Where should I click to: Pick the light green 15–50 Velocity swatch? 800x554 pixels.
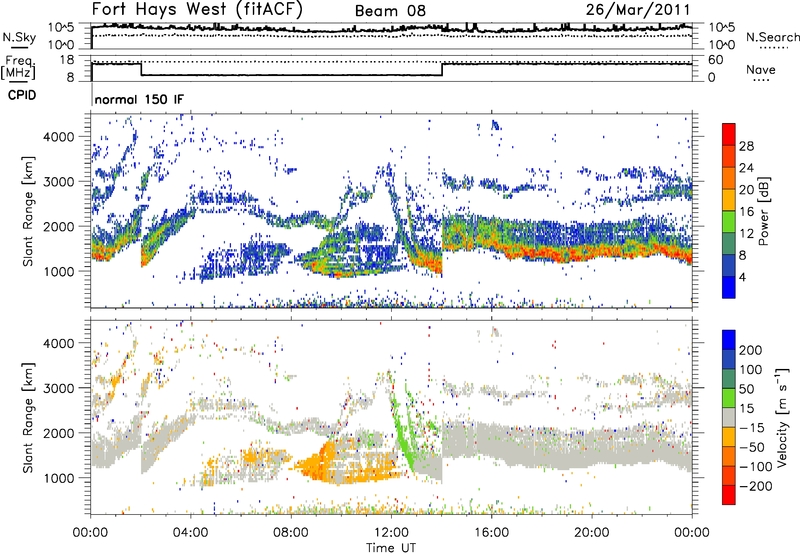[729, 398]
